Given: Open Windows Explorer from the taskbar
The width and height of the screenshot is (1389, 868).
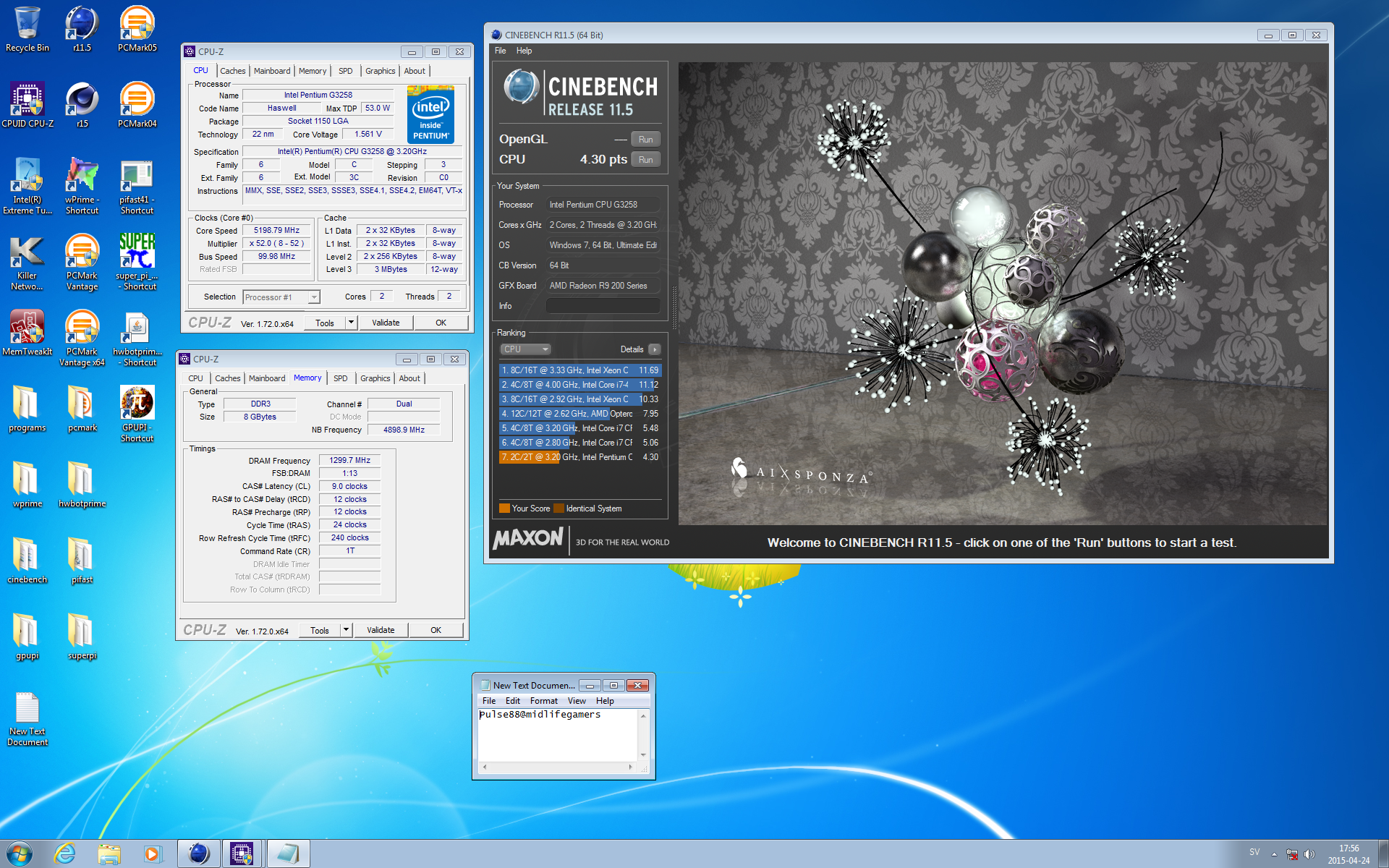Looking at the screenshot, I should (x=109, y=854).
